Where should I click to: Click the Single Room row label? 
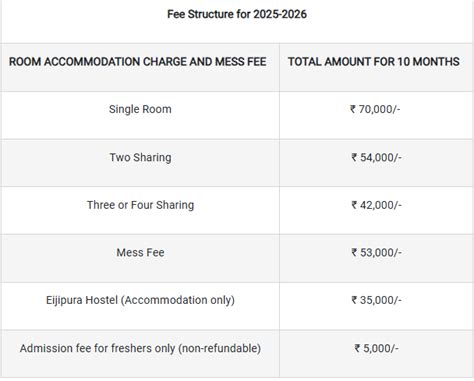140,109
